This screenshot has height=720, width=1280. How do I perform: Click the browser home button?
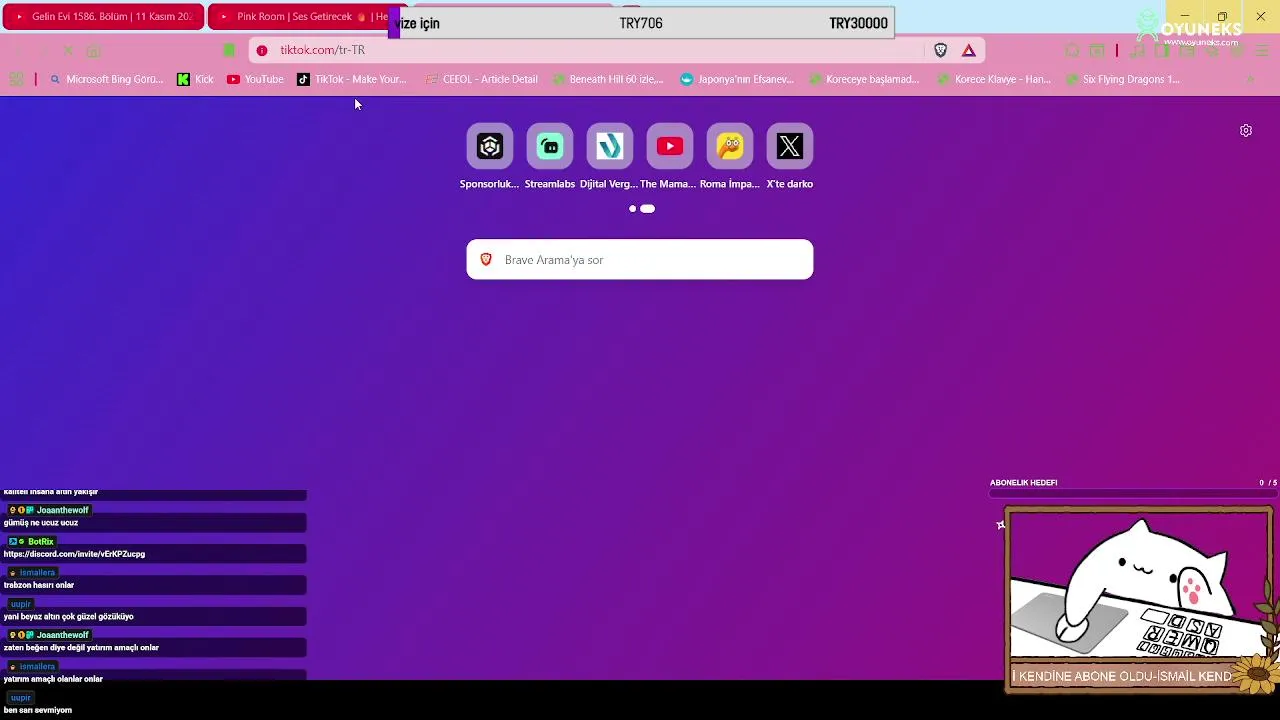[93, 50]
